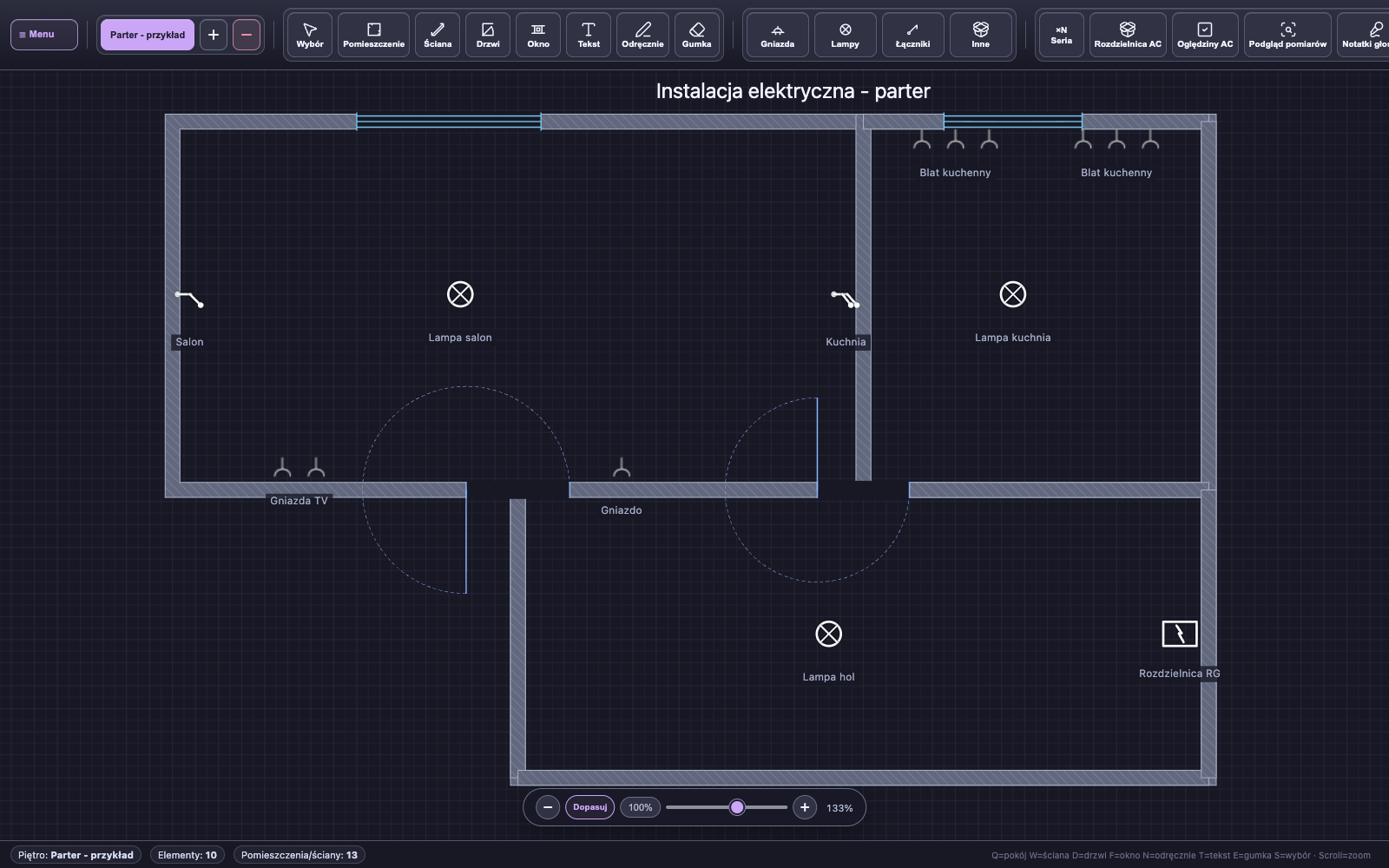Open the Inne elements palette
Screen dimensions: 1389x868
[x=981, y=35]
